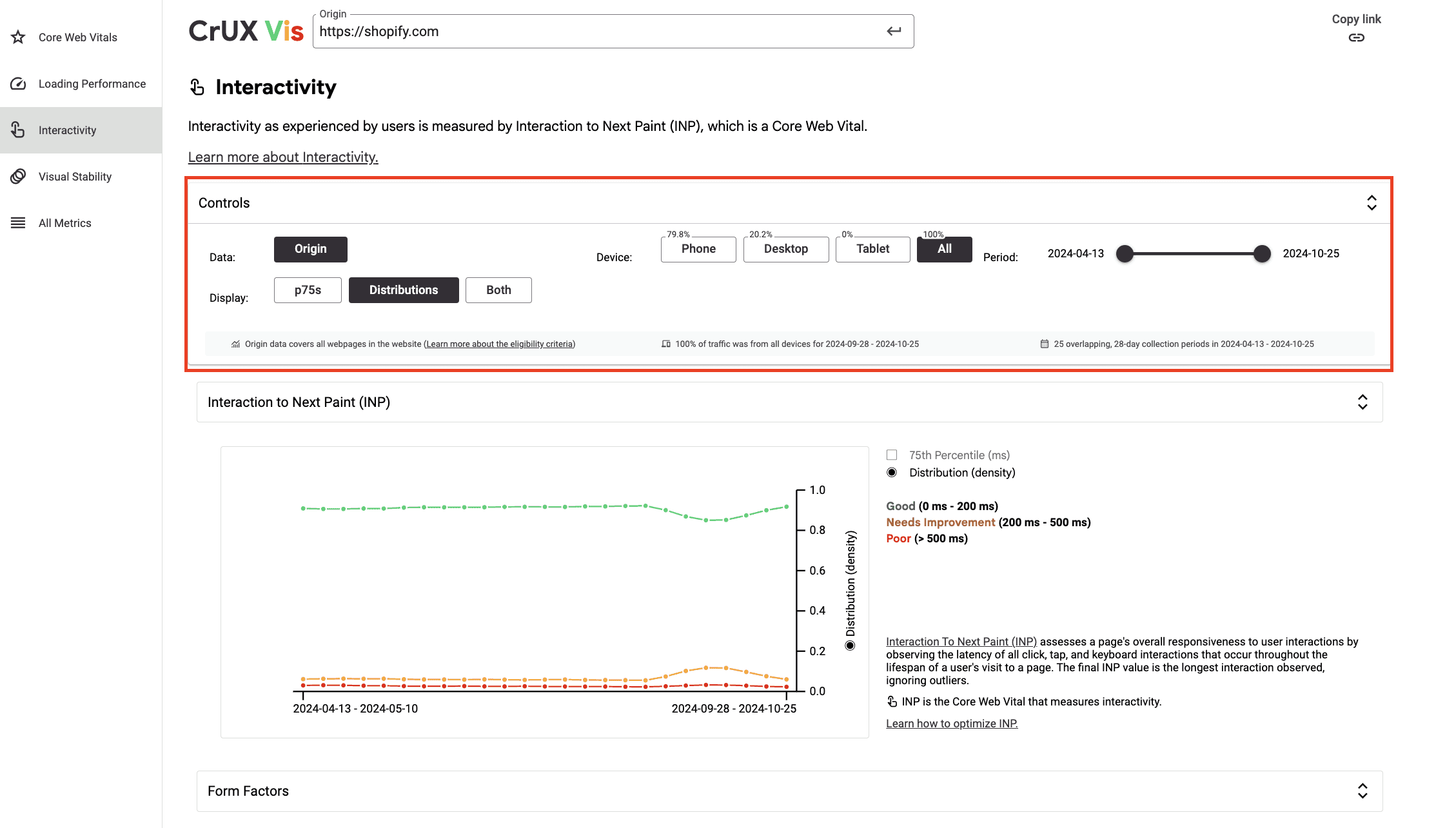
Task: Open the Learn more about Interactivity link
Action: 282,157
